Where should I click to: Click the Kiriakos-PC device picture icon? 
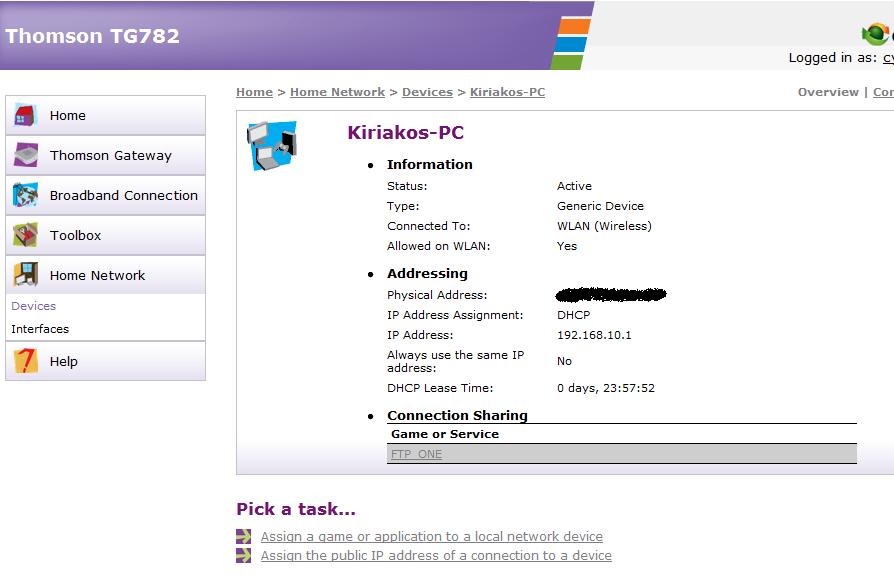(272, 145)
